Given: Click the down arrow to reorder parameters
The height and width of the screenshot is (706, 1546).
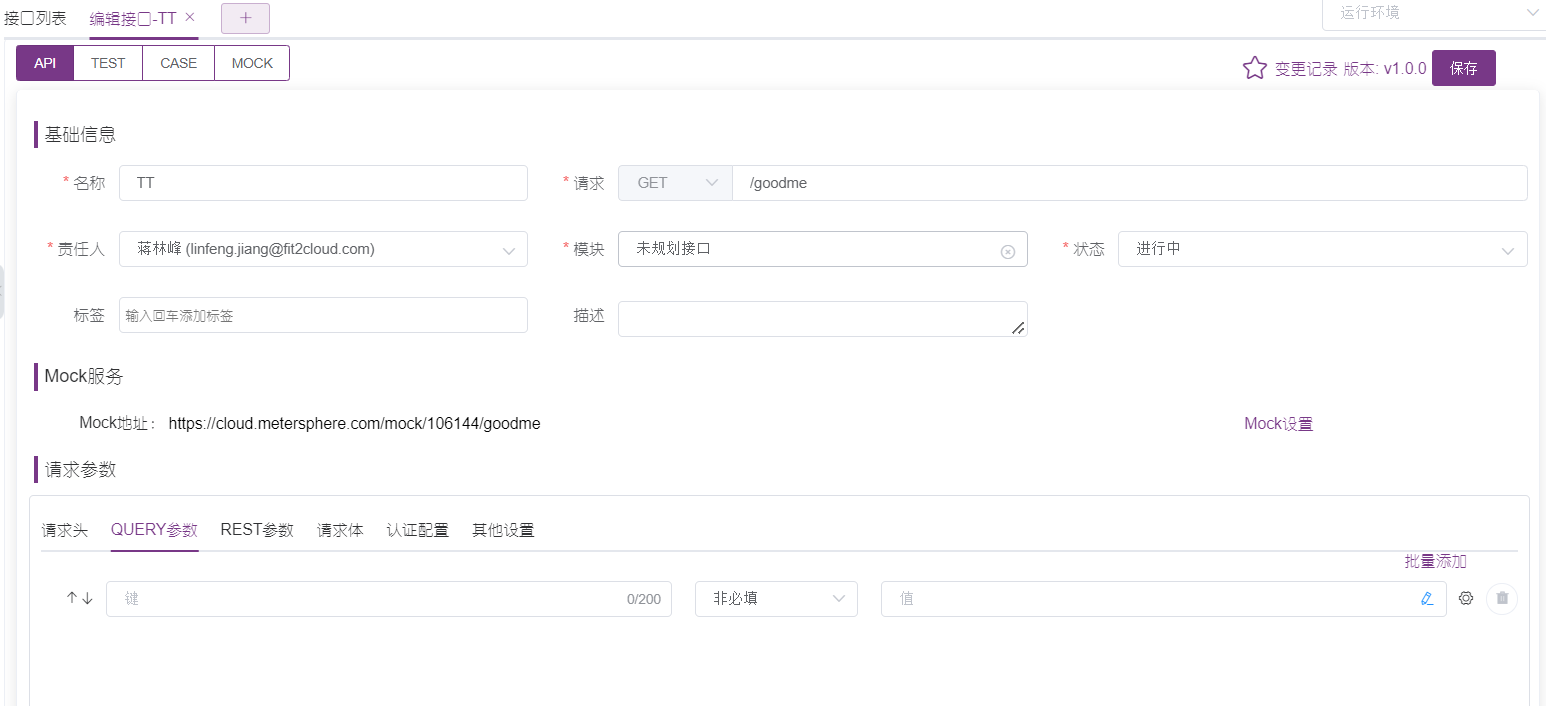Looking at the screenshot, I should click(85, 597).
